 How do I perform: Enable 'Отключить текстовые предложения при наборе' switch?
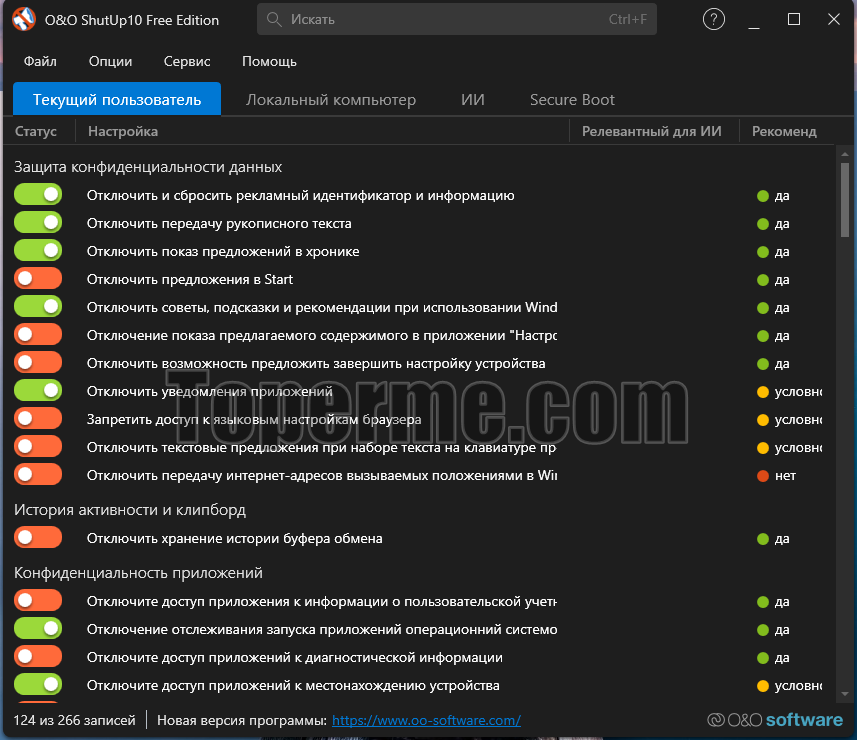coord(38,446)
